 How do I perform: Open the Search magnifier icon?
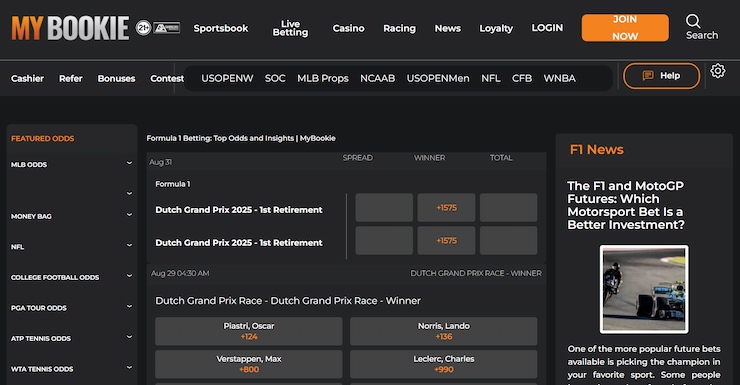[x=693, y=21]
